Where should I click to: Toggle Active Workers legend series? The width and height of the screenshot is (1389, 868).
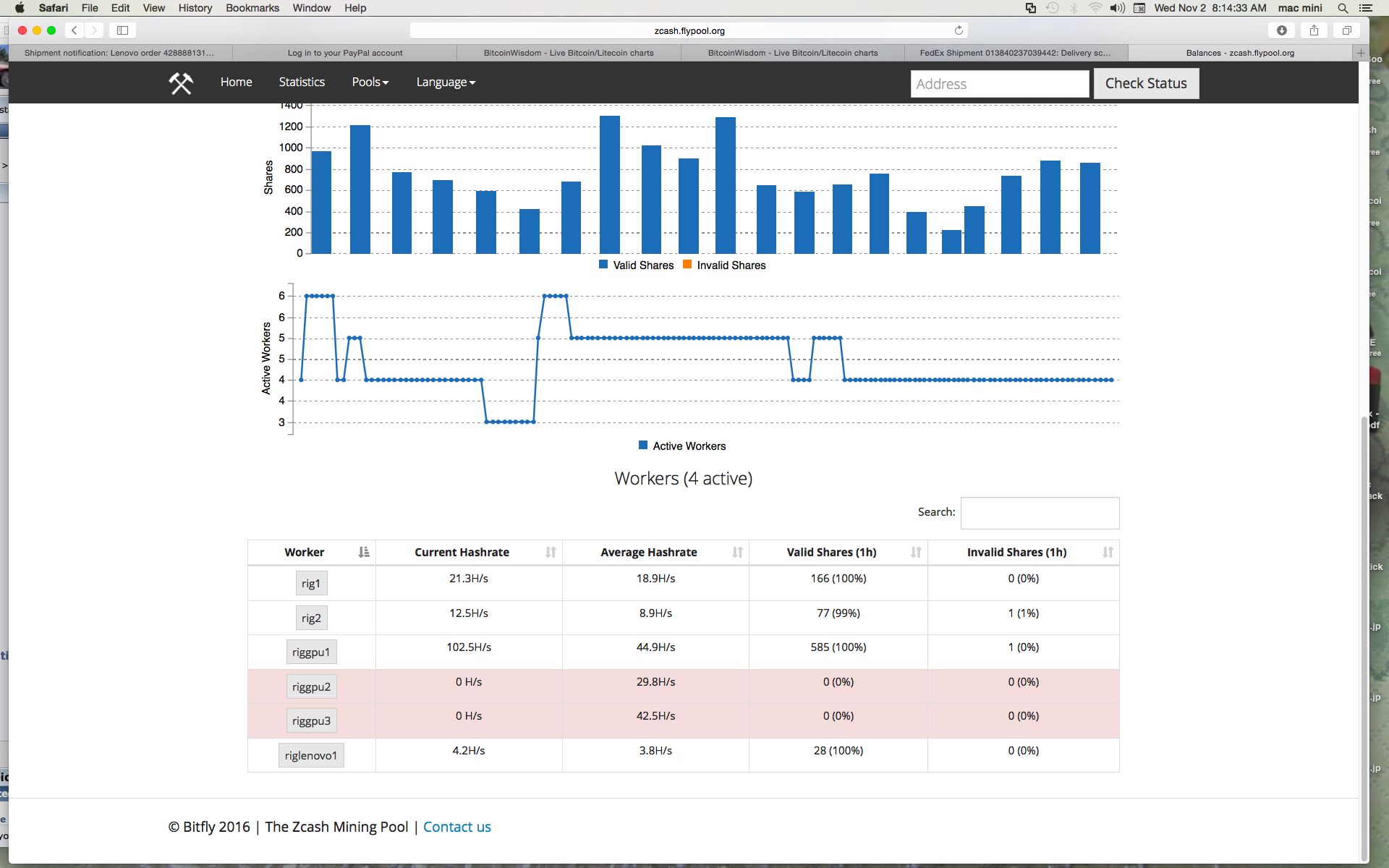[x=682, y=446]
